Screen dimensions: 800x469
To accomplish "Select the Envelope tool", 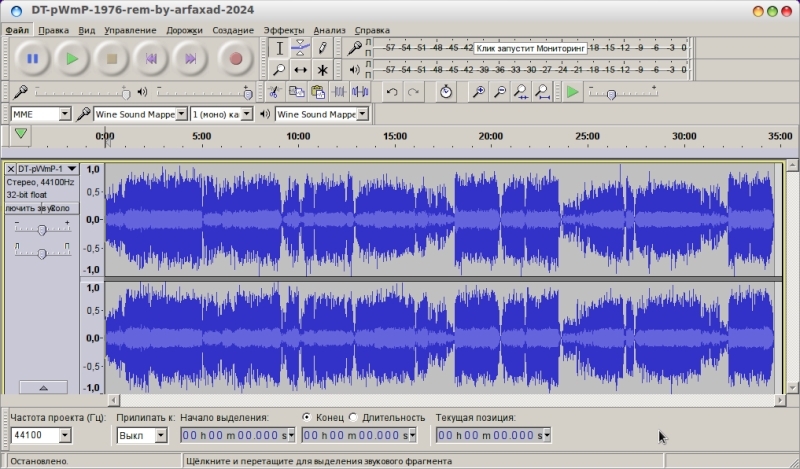I will pos(301,48).
